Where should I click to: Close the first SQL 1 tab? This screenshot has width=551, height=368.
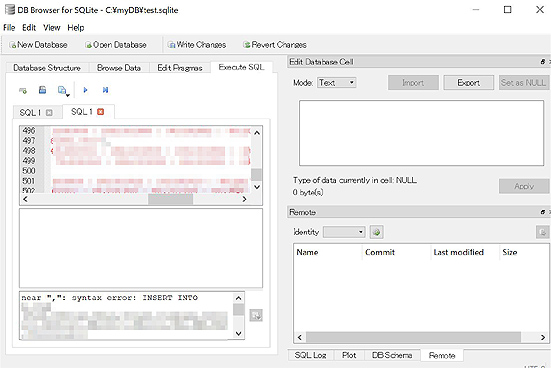(49, 112)
